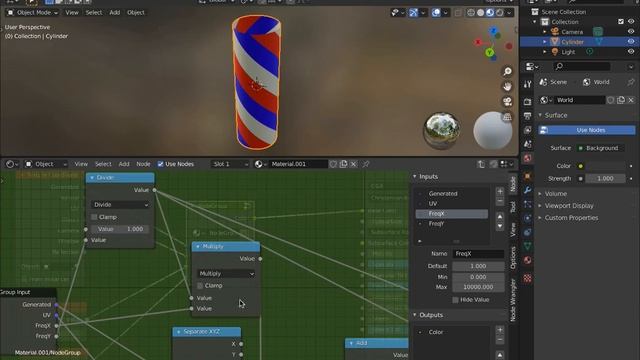Click the Default value 1.000 field
The width and height of the screenshot is (640, 360).
pos(478,266)
